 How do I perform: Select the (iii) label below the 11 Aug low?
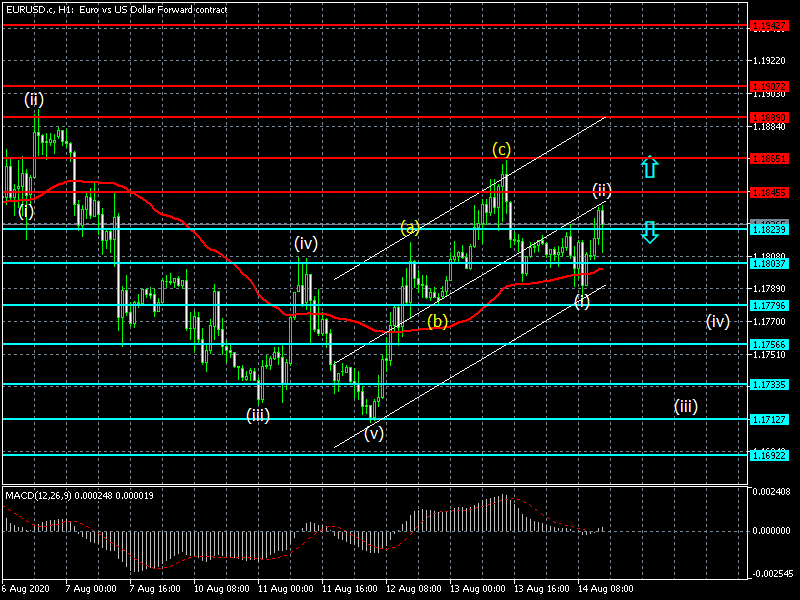pos(258,415)
